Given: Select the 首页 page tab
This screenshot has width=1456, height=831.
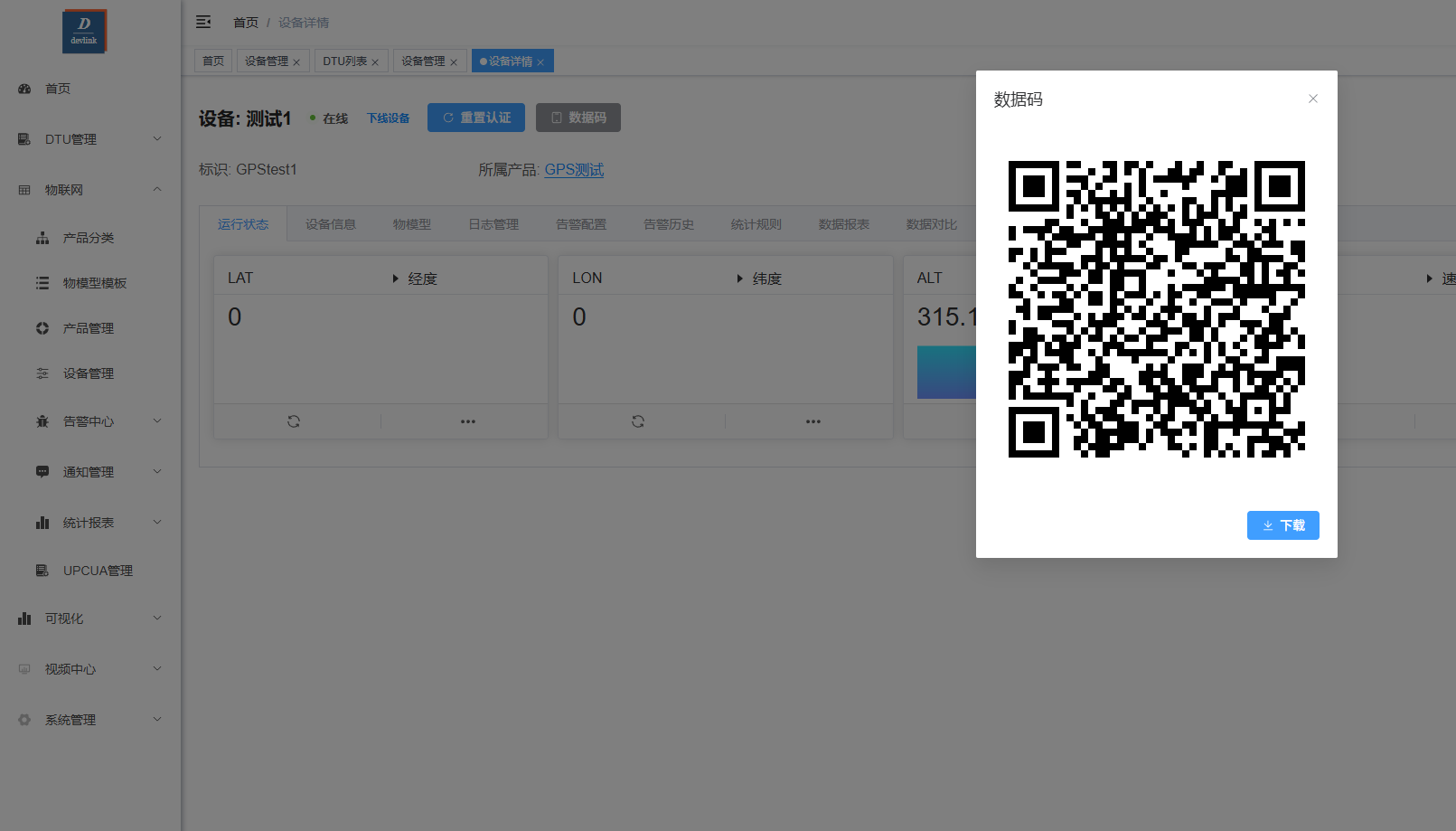Looking at the screenshot, I should pyautogui.click(x=213, y=61).
